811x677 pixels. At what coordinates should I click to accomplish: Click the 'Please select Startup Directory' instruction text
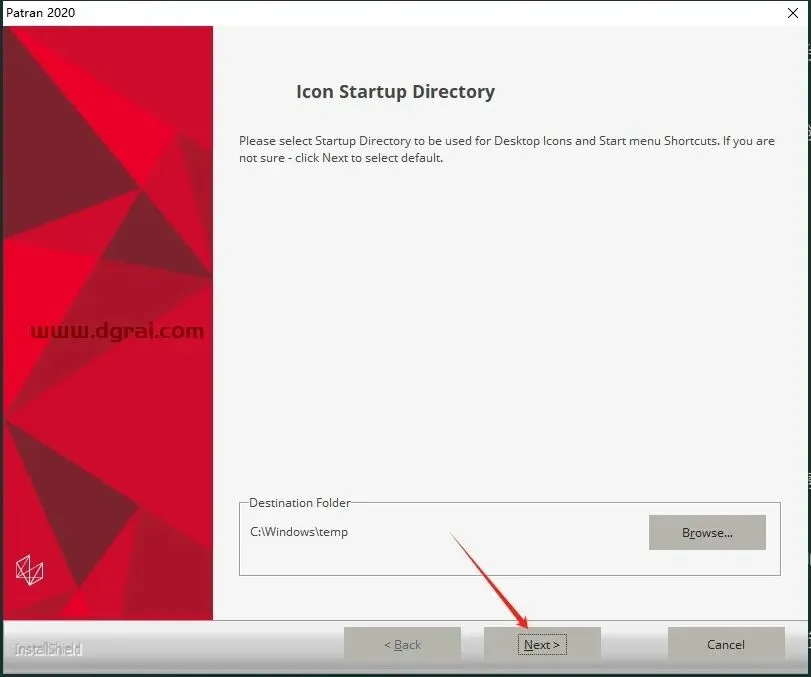click(506, 149)
